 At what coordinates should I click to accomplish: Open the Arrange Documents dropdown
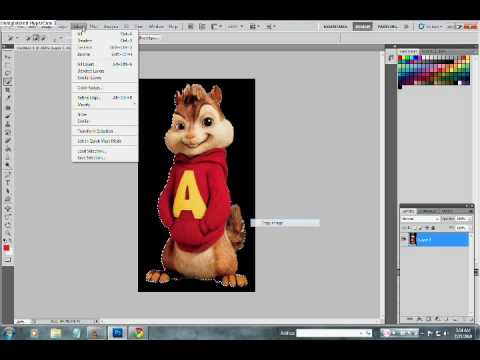[255, 26]
